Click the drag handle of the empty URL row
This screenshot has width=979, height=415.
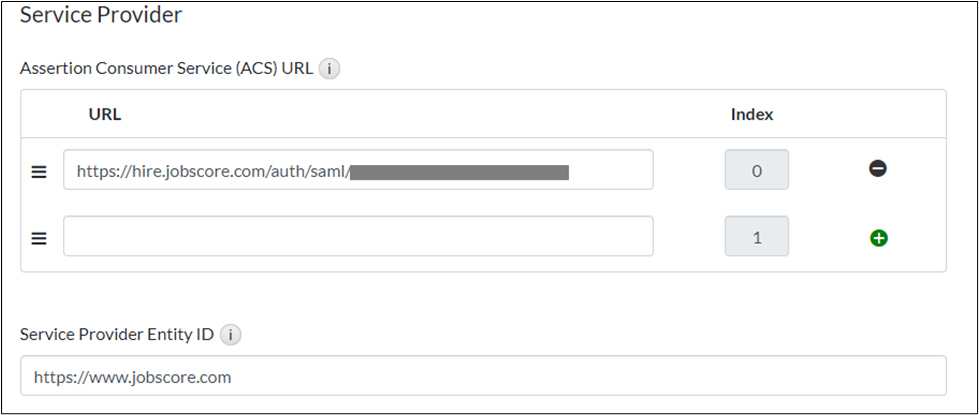(39, 238)
